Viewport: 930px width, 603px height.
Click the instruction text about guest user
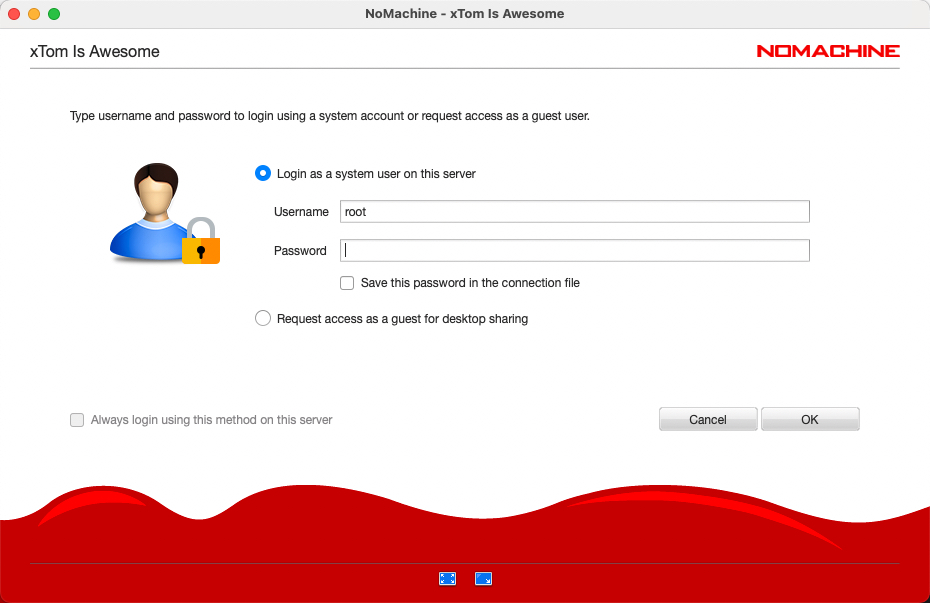[x=330, y=116]
